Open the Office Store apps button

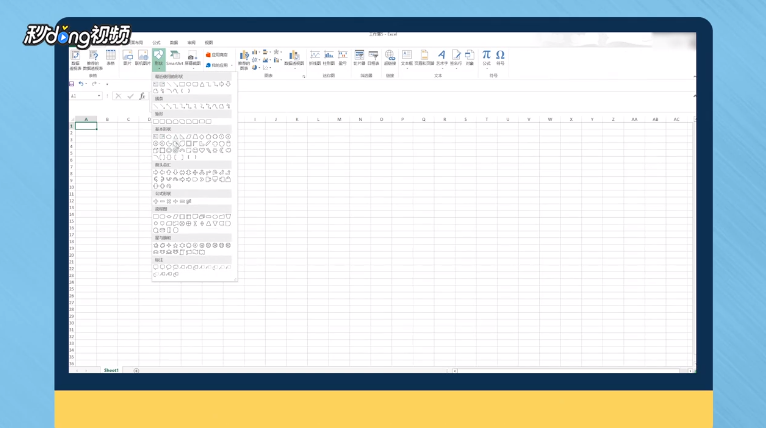coord(216,55)
